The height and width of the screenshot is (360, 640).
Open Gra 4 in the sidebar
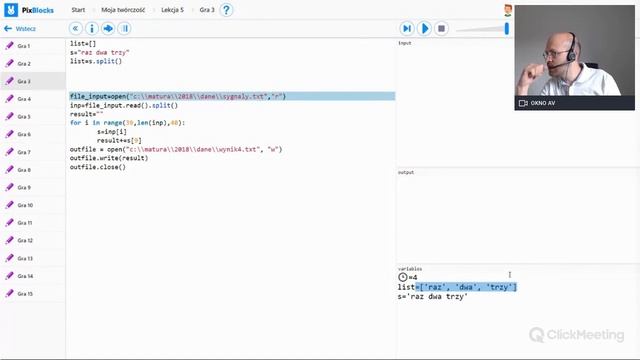33,99
